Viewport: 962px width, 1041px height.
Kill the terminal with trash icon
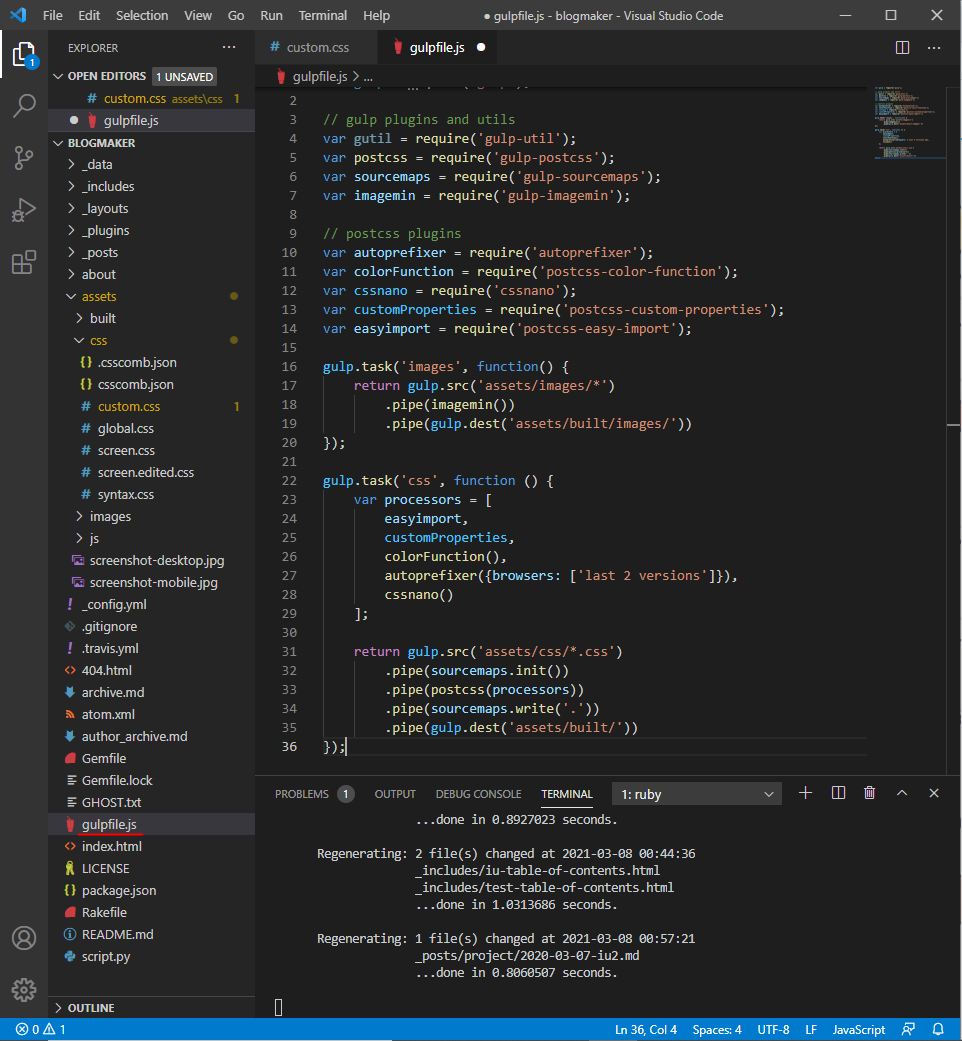tap(870, 793)
